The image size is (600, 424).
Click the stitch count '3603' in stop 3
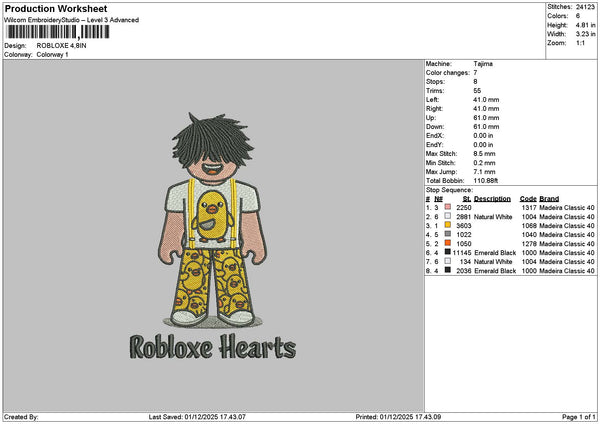464,226
